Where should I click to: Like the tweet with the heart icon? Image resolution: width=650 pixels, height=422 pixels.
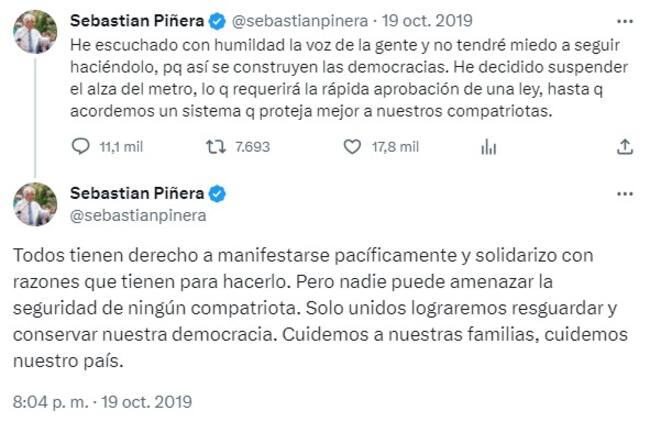[351, 147]
